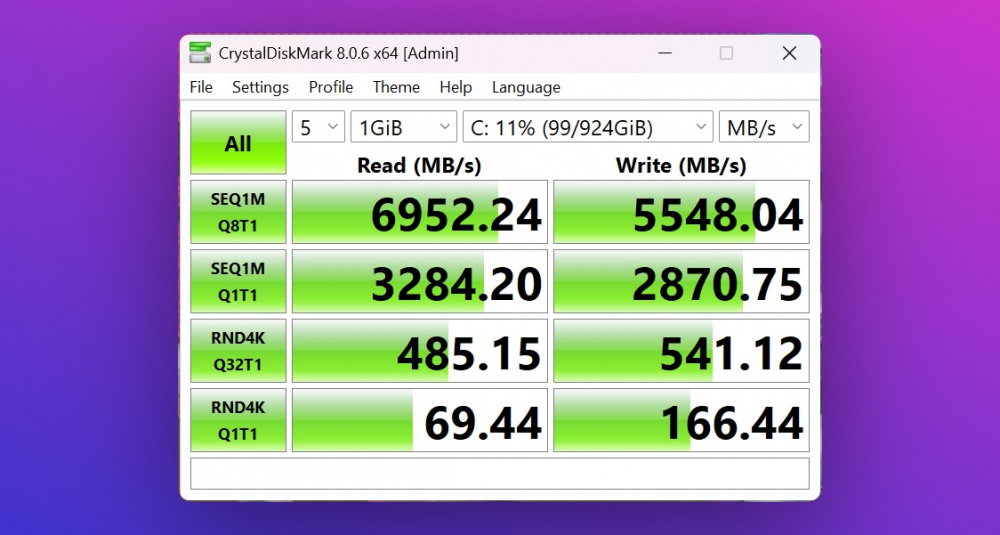Start the RND4K Q32T1 test
1000x535 pixels.
(x=238, y=351)
